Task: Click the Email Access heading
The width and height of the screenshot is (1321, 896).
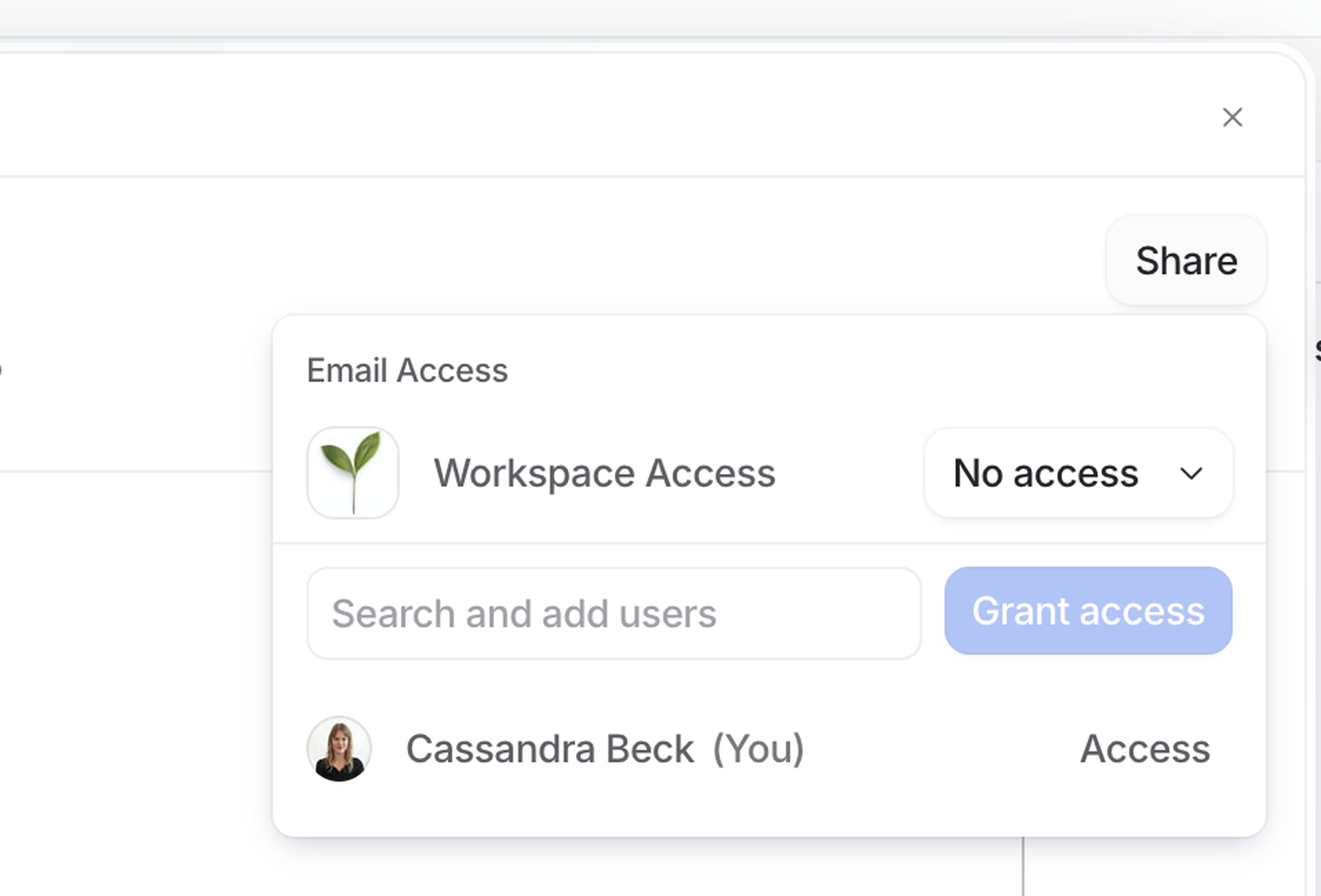Action: pyautogui.click(x=407, y=370)
